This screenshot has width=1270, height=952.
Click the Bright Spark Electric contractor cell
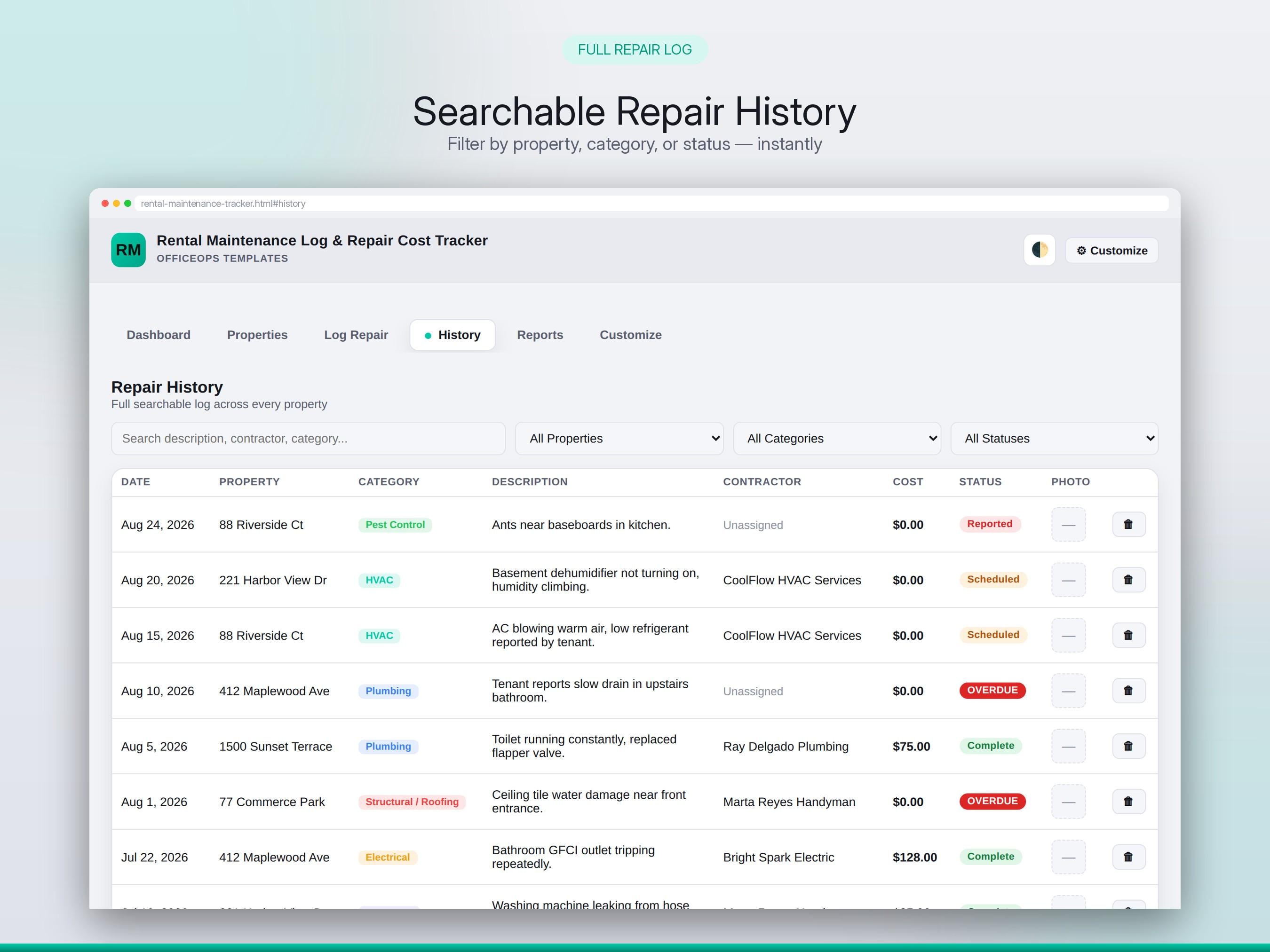(778, 857)
